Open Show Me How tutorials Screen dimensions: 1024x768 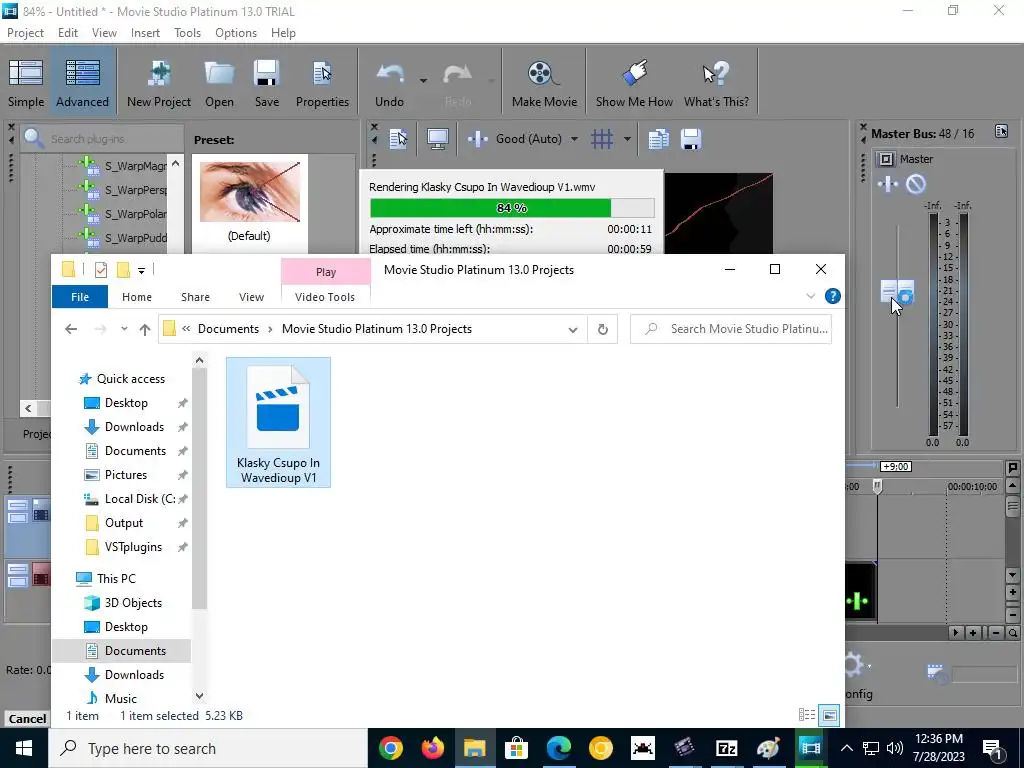click(634, 83)
